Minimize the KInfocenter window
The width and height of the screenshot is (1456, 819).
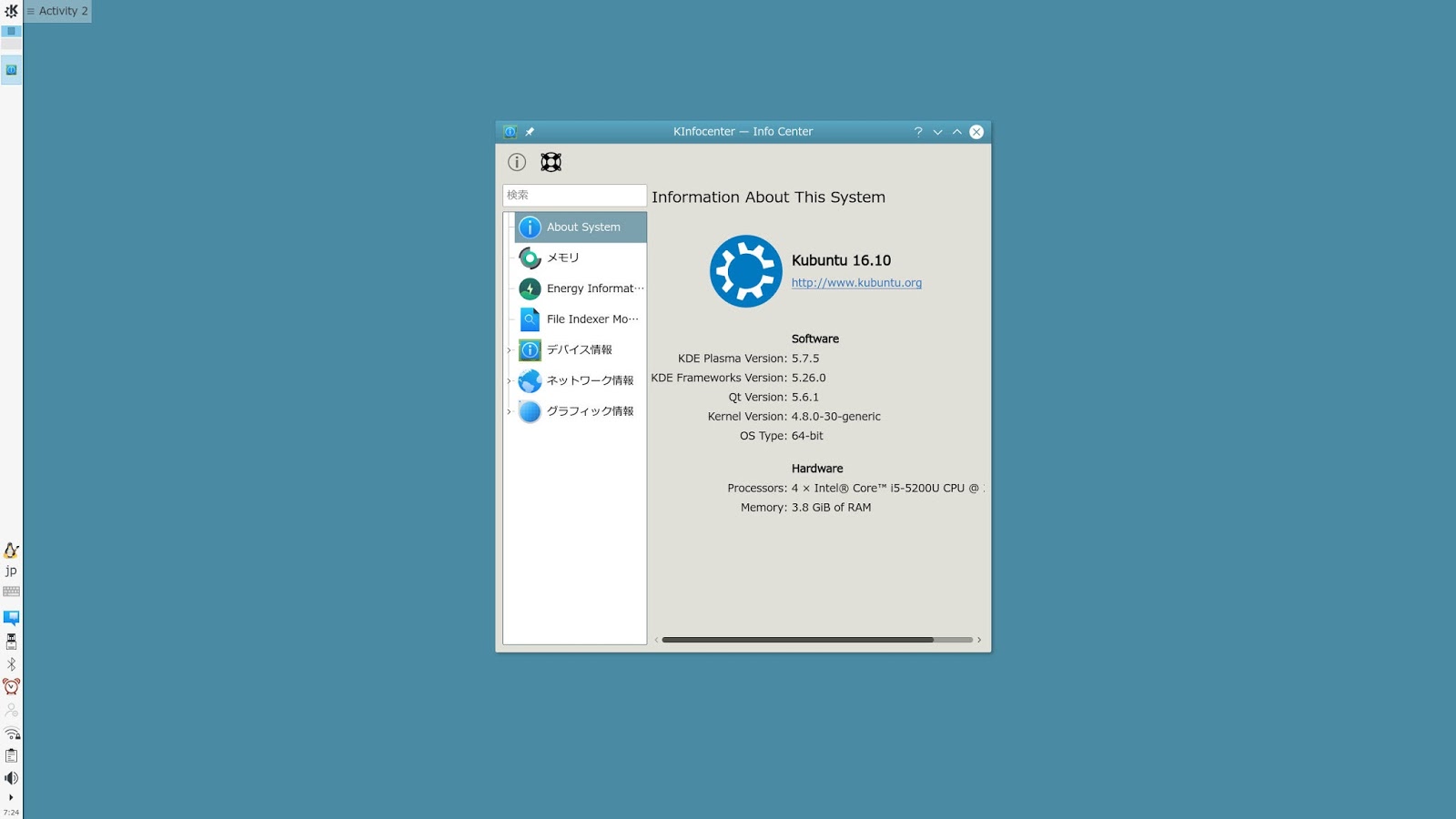click(x=937, y=132)
